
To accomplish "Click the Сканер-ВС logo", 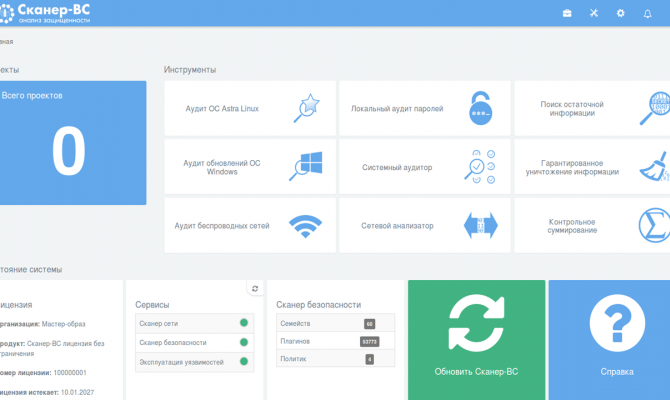I will 45,13.
